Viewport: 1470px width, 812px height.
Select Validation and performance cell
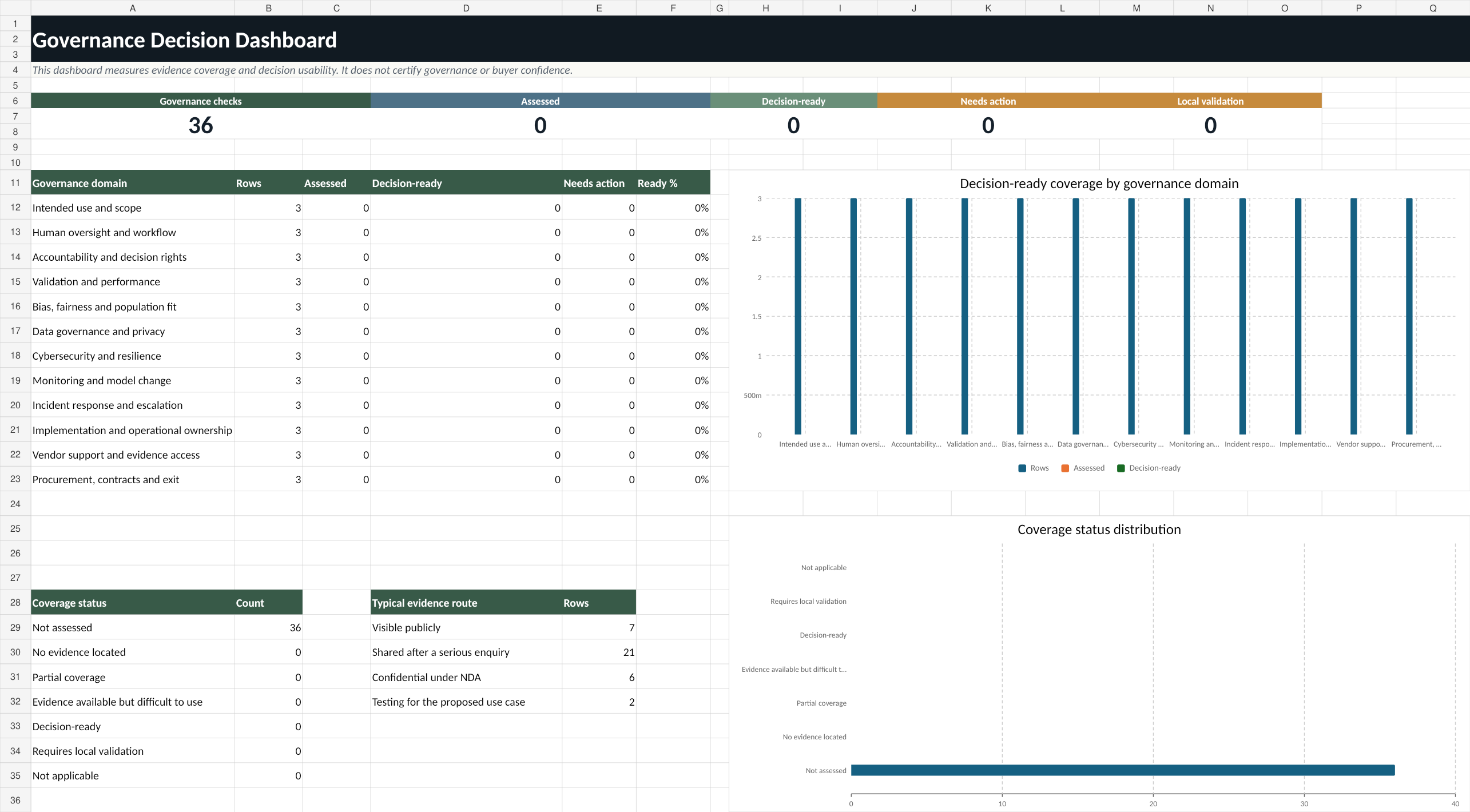click(x=133, y=281)
